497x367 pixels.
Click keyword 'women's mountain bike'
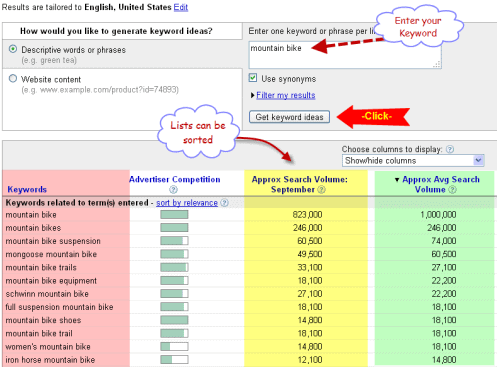click(x=48, y=347)
